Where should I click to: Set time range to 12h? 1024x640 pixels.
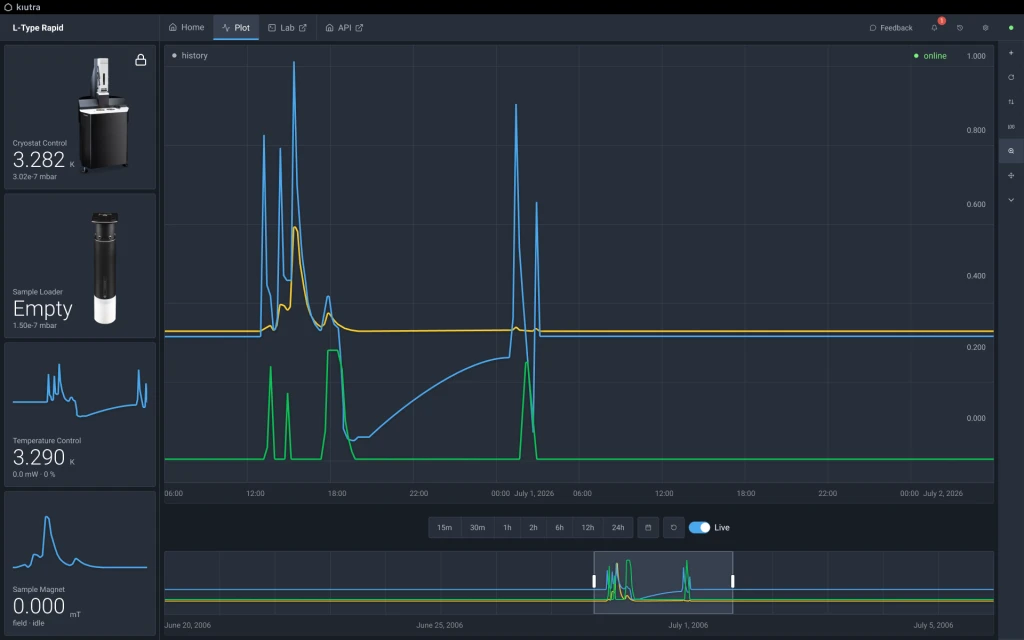pyautogui.click(x=588, y=528)
